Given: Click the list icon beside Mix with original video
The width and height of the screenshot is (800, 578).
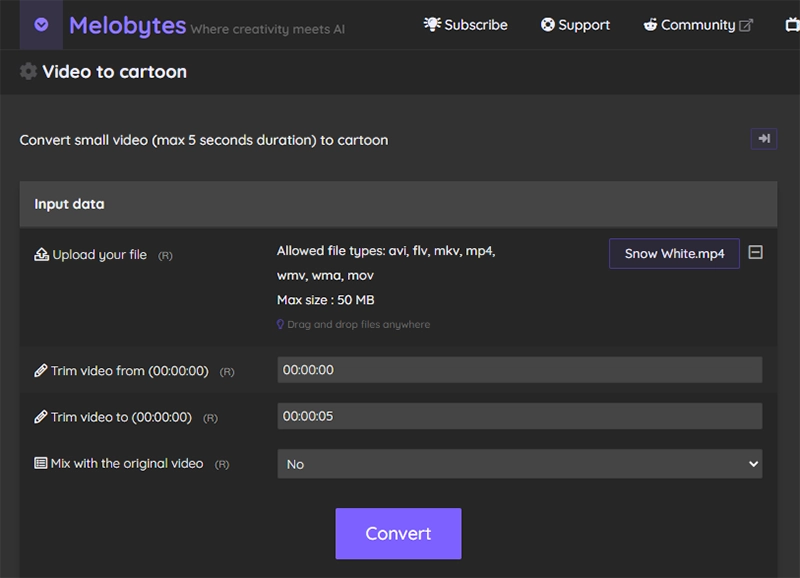Looking at the screenshot, I should [x=40, y=463].
